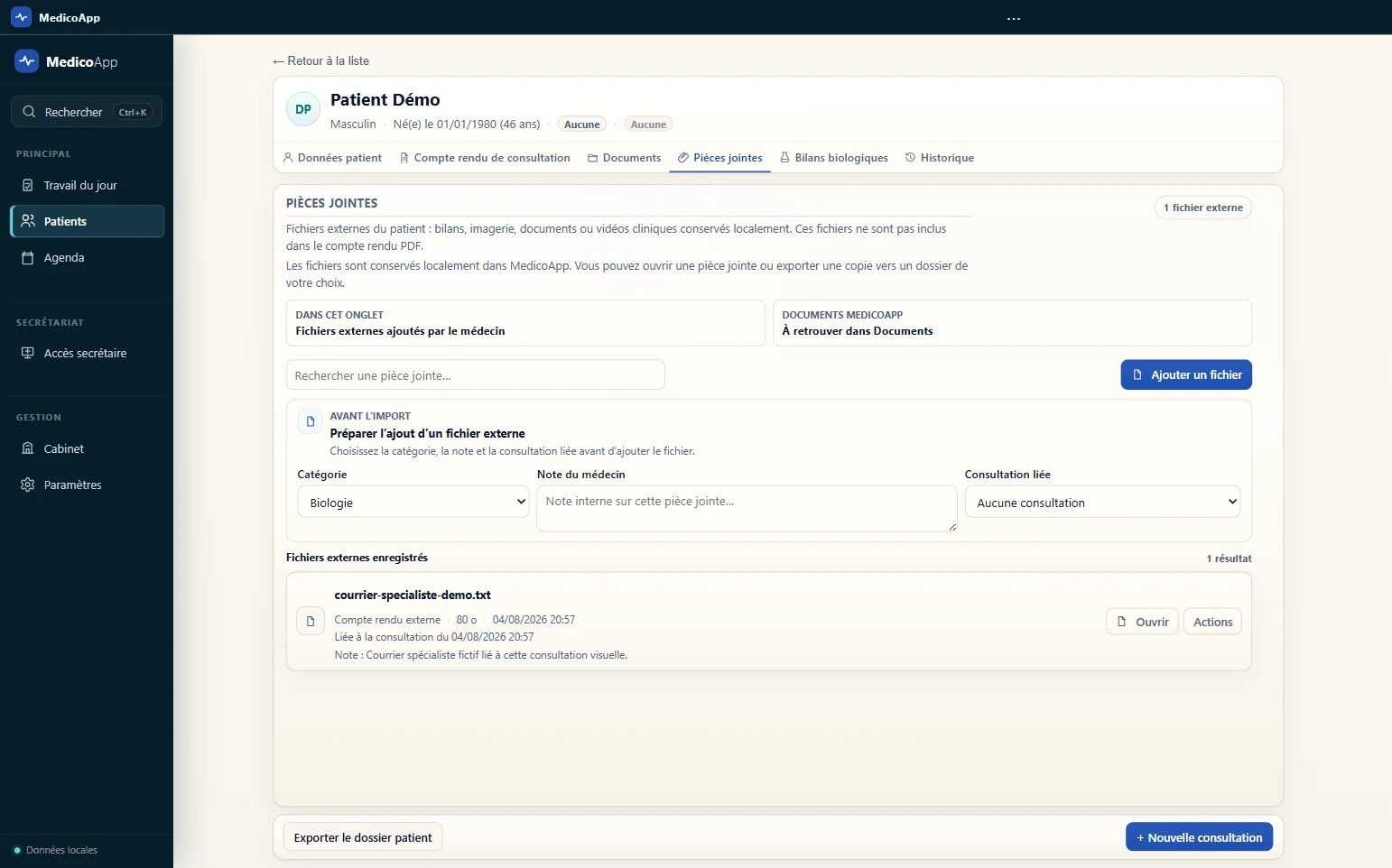Click the first Aucune patient badge
The image size is (1392, 868).
pyautogui.click(x=582, y=125)
